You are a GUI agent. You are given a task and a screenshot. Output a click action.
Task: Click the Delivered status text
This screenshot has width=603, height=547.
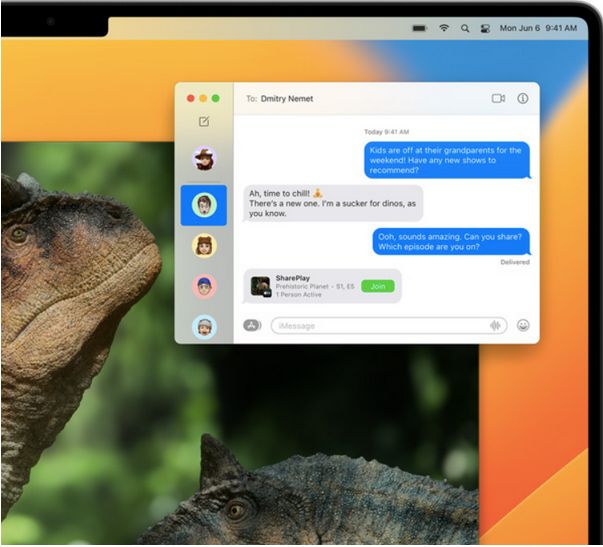pyautogui.click(x=515, y=262)
